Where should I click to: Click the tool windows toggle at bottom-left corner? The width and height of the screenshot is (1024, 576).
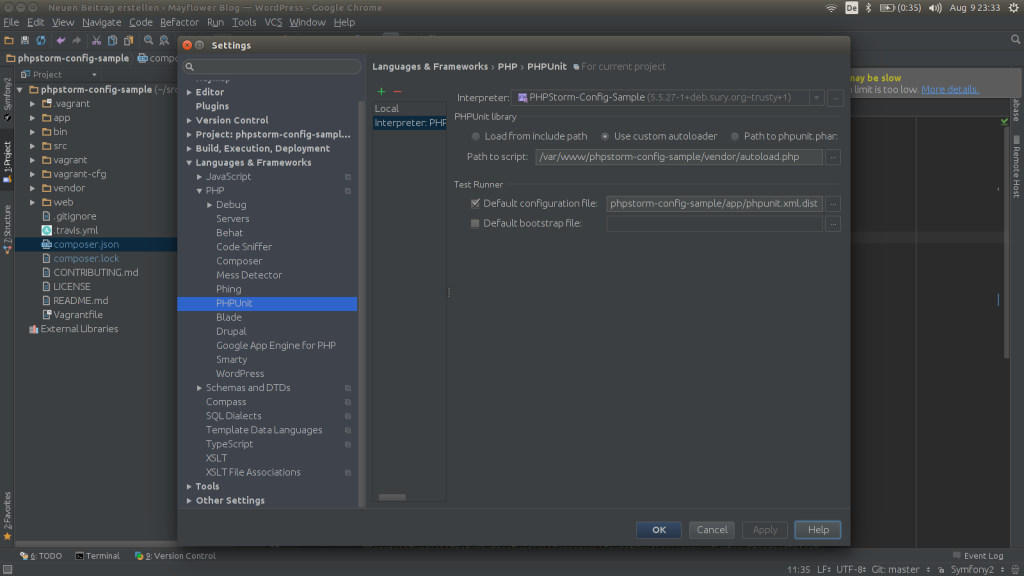coord(7,569)
